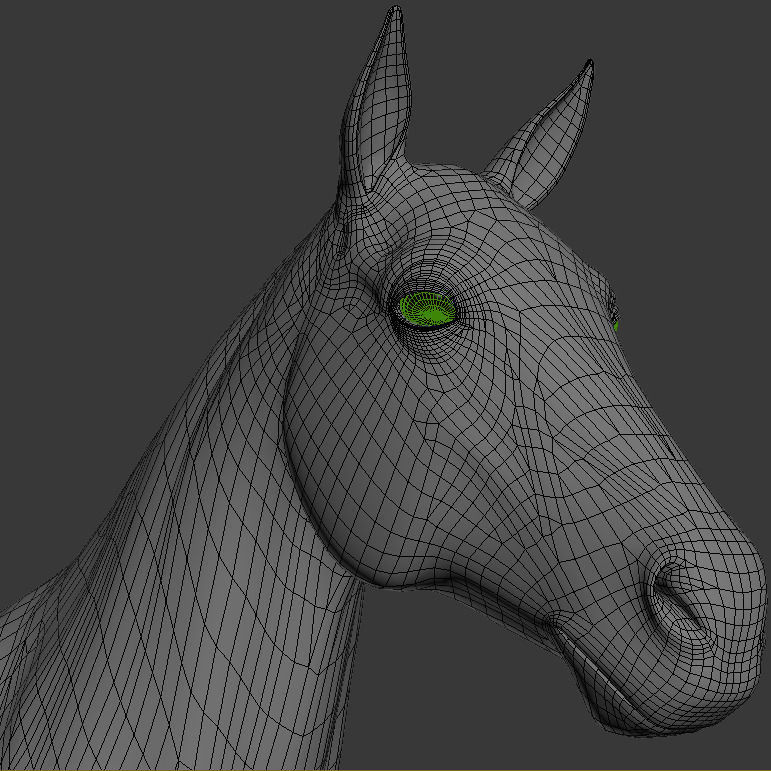
Task: Select the large green eye mesh
Action: click(x=427, y=309)
